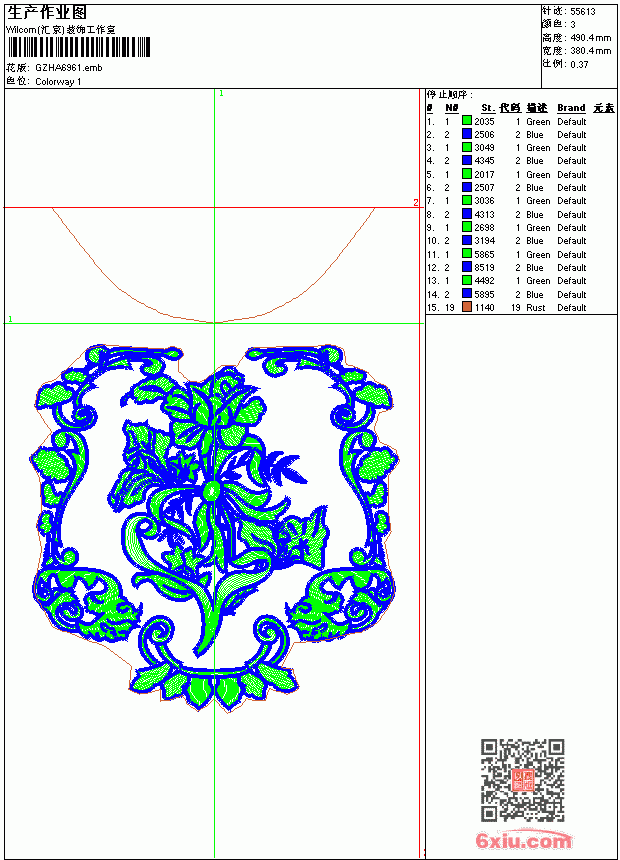Click the blue swatch in row 2
This screenshot has height=860, width=620.
point(466,134)
